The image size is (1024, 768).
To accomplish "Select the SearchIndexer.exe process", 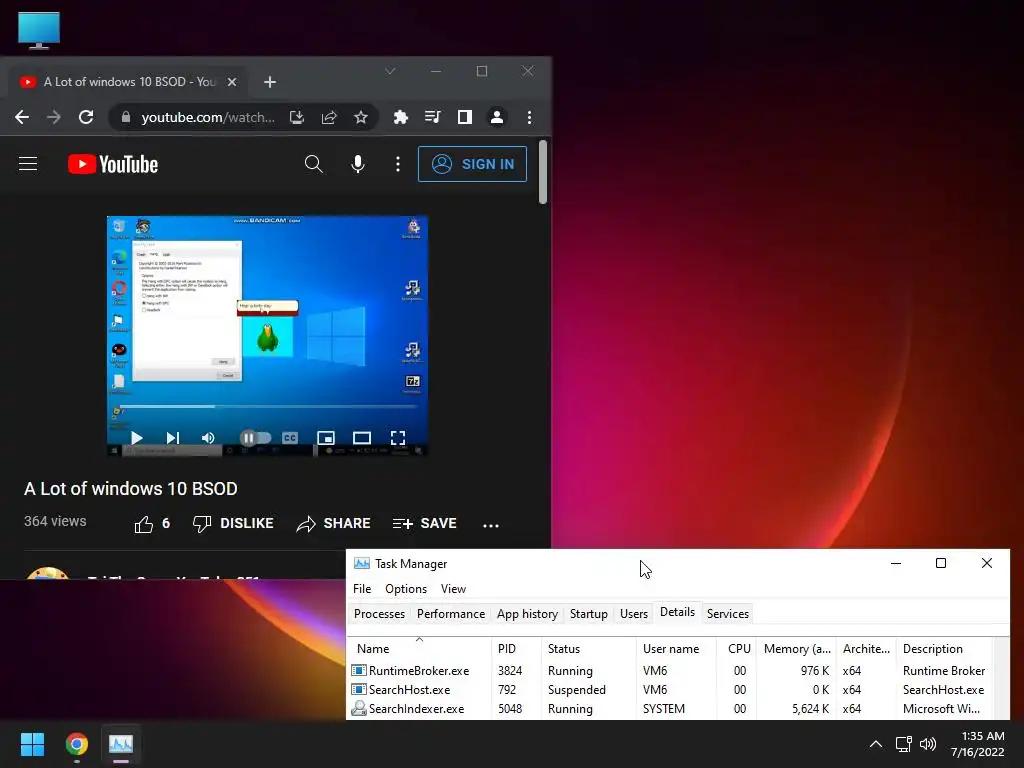I will pyautogui.click(x=671, y=709).
